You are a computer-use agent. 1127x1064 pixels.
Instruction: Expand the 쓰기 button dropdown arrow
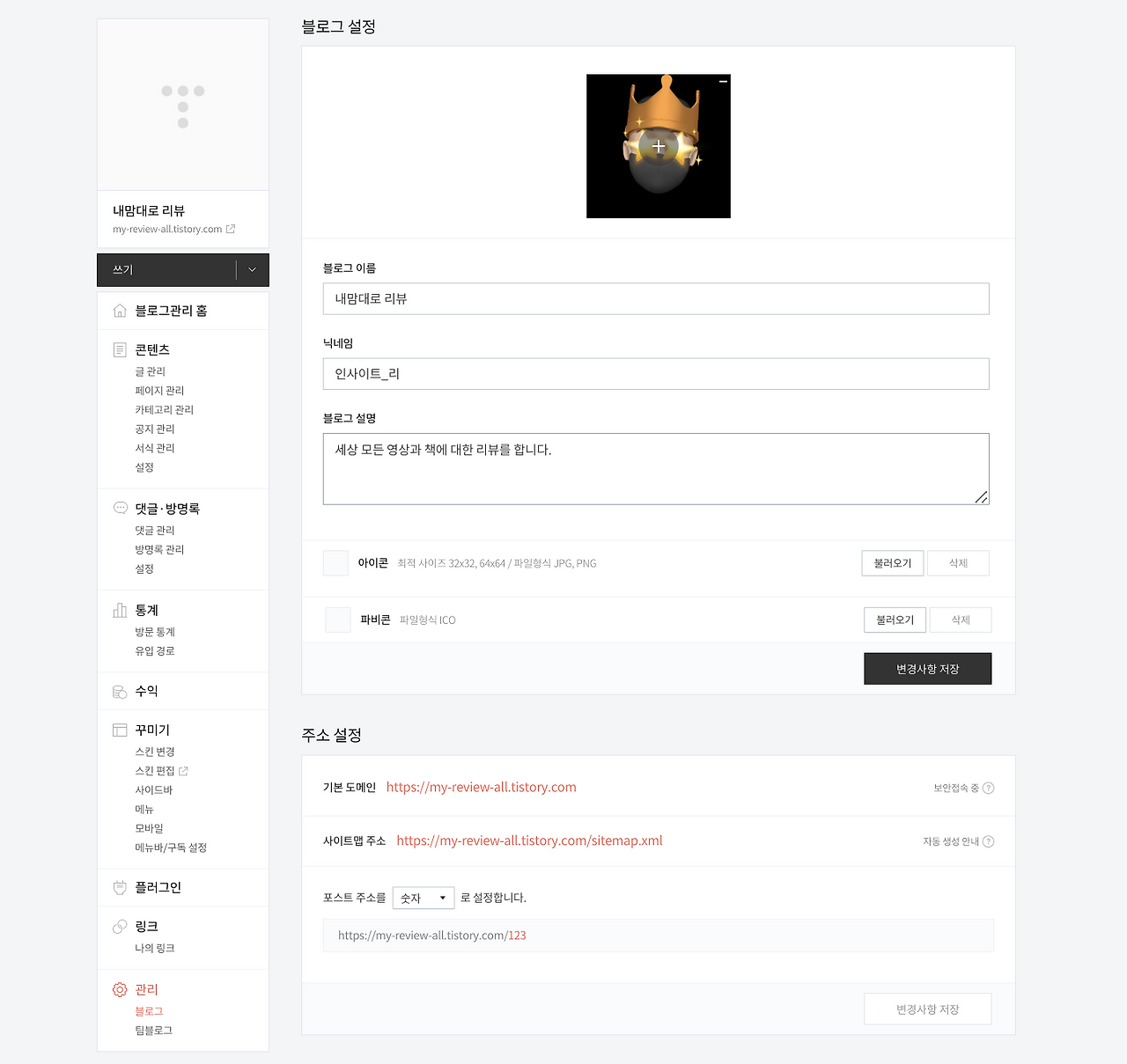point(252,270)
